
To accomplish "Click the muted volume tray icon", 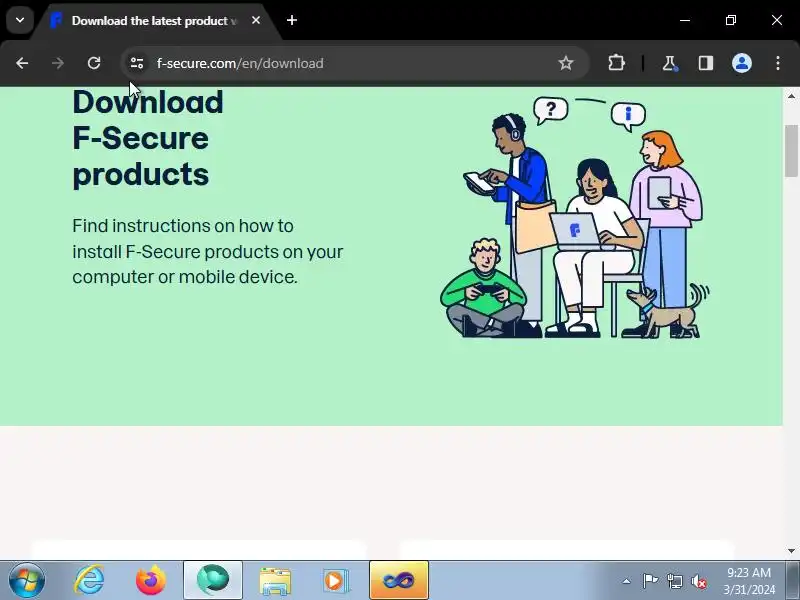I will (x=698, y=581).
